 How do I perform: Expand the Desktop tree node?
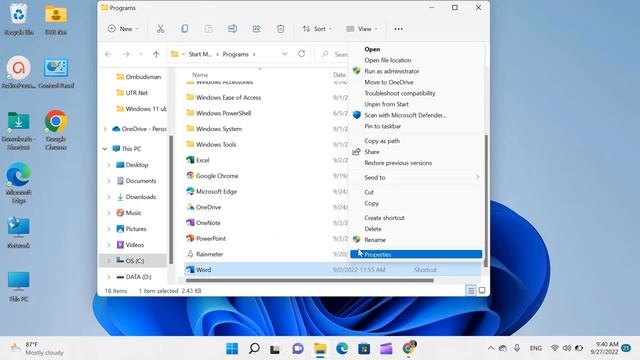click(x=109, y=165)
